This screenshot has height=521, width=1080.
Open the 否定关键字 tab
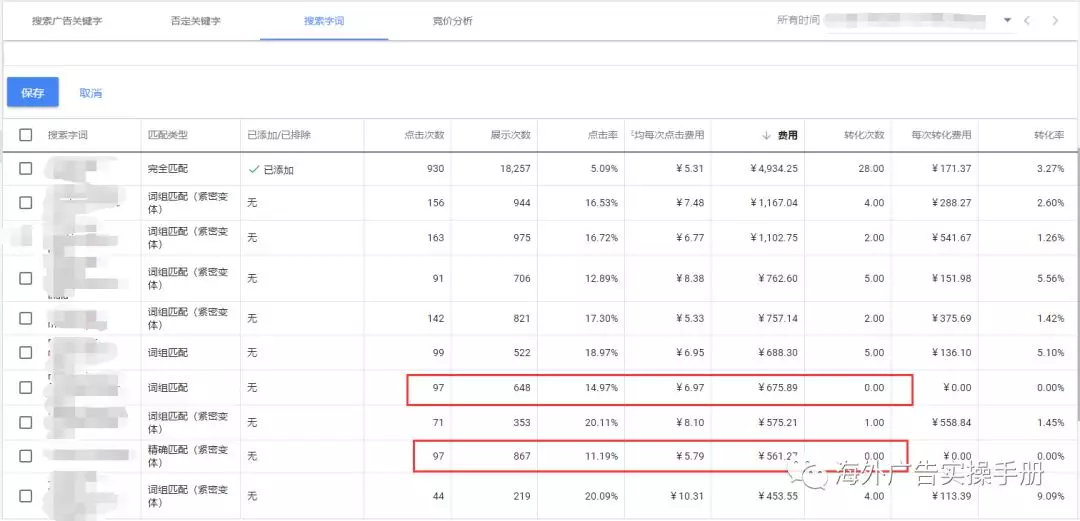click(x=195, y=21)
